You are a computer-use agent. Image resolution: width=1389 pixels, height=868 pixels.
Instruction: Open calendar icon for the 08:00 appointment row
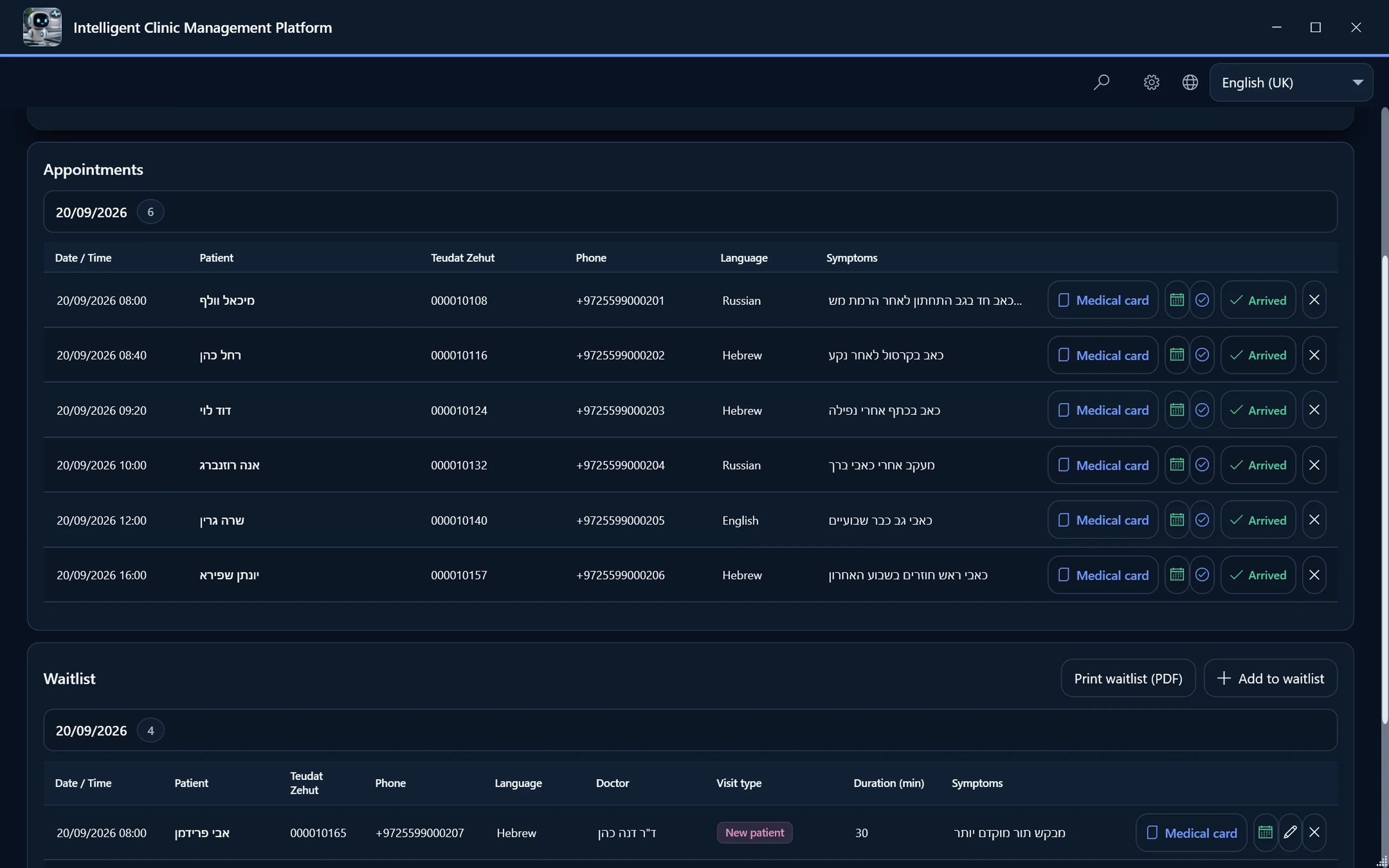(1177, 299)
